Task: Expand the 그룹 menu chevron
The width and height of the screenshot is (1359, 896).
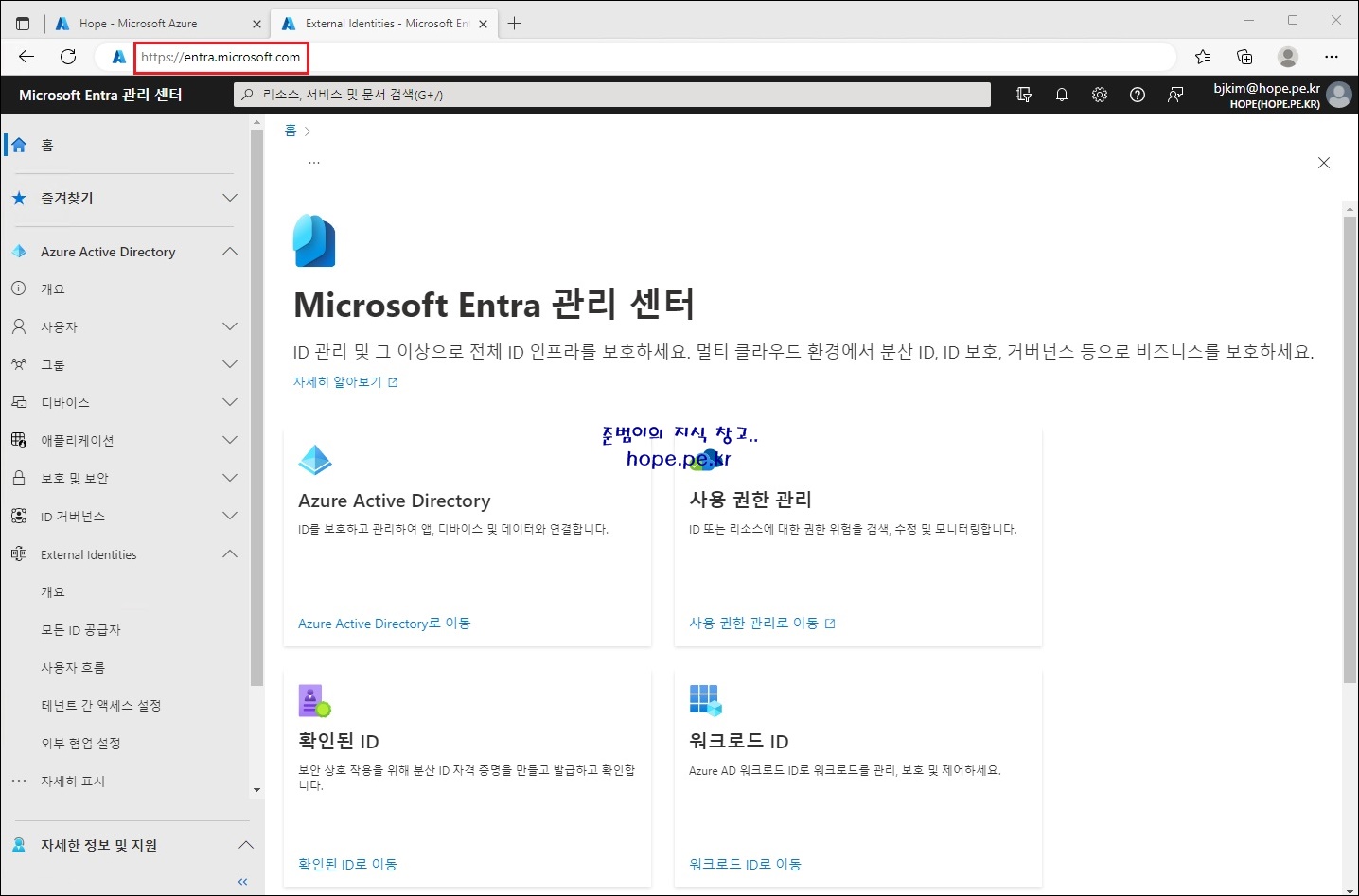Action: [230, 364]
